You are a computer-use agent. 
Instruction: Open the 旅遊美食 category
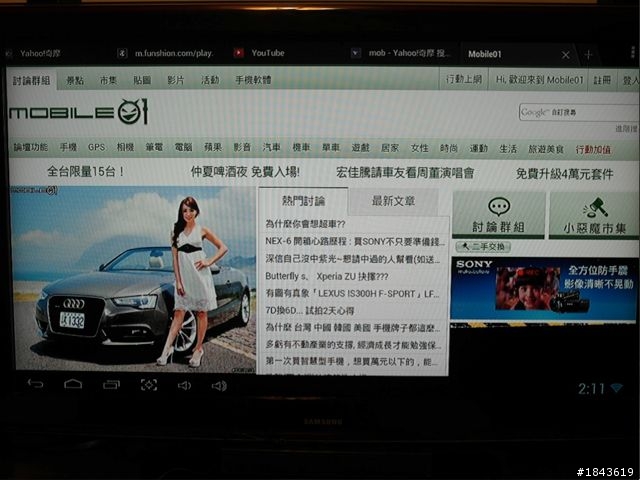(546, 149)
